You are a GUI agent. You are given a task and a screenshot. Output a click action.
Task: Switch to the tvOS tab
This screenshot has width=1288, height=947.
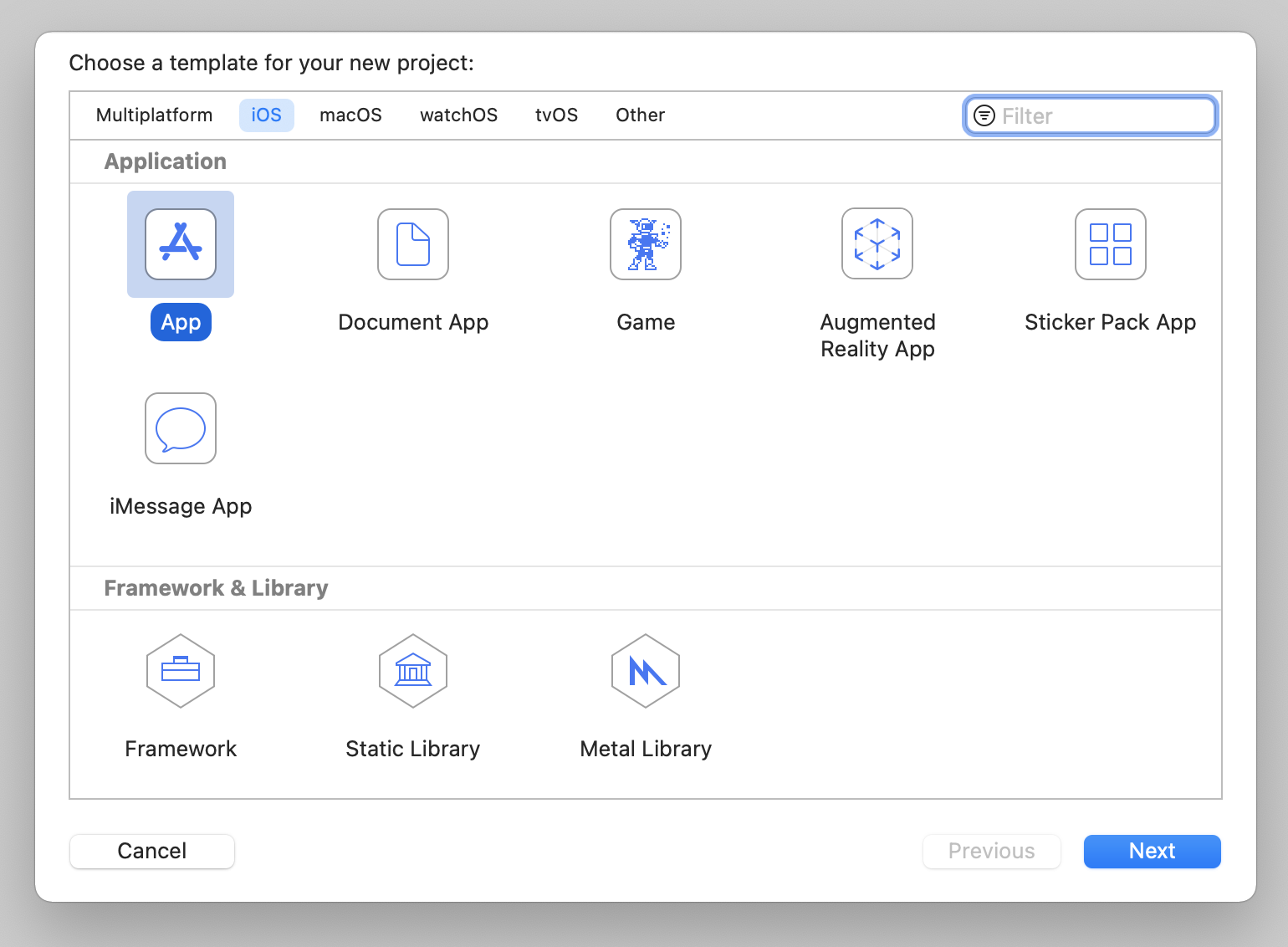pyautogui.click(x=556, y=115)
